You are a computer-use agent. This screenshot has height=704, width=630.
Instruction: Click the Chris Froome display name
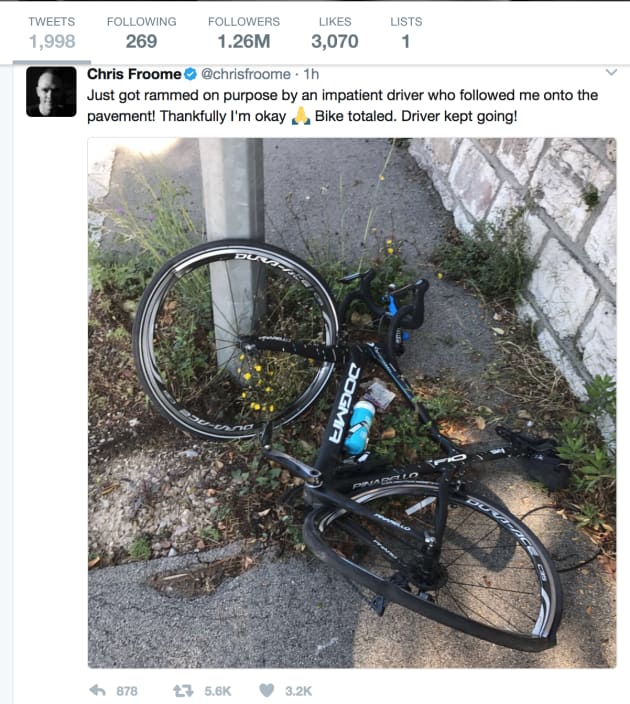tap(134, 74)
